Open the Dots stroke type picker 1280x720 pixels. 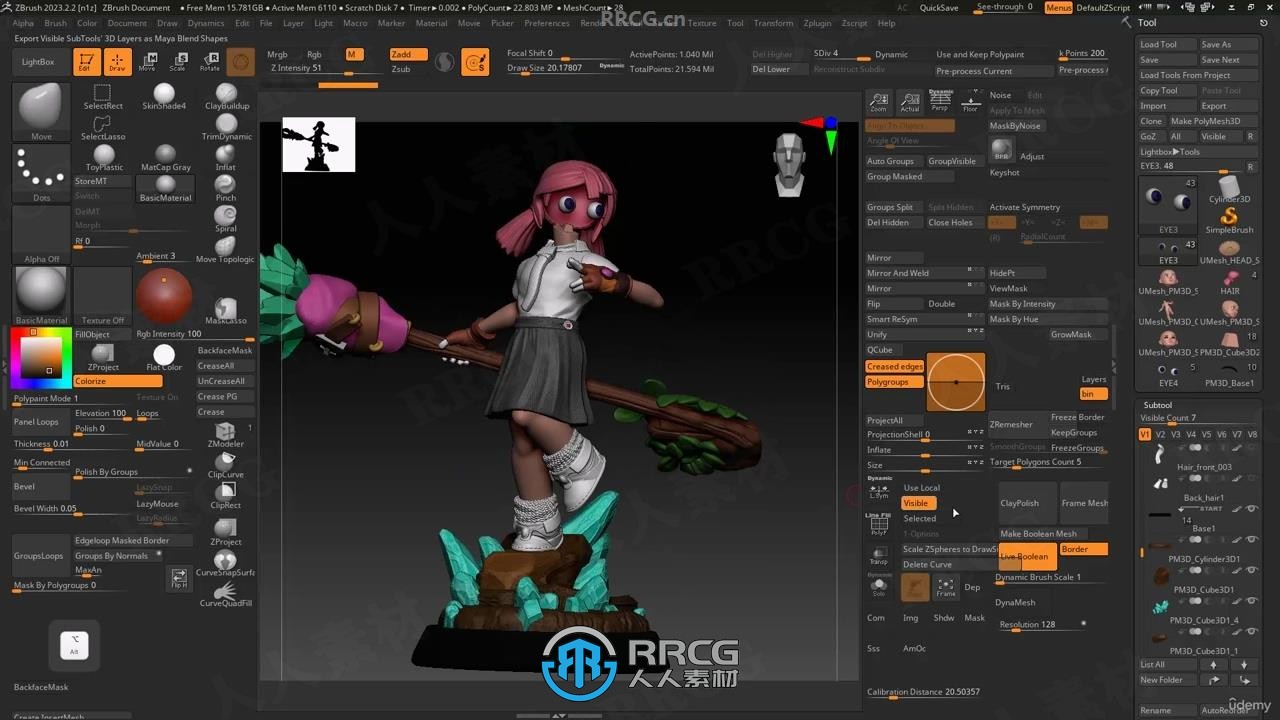(41, 175)
